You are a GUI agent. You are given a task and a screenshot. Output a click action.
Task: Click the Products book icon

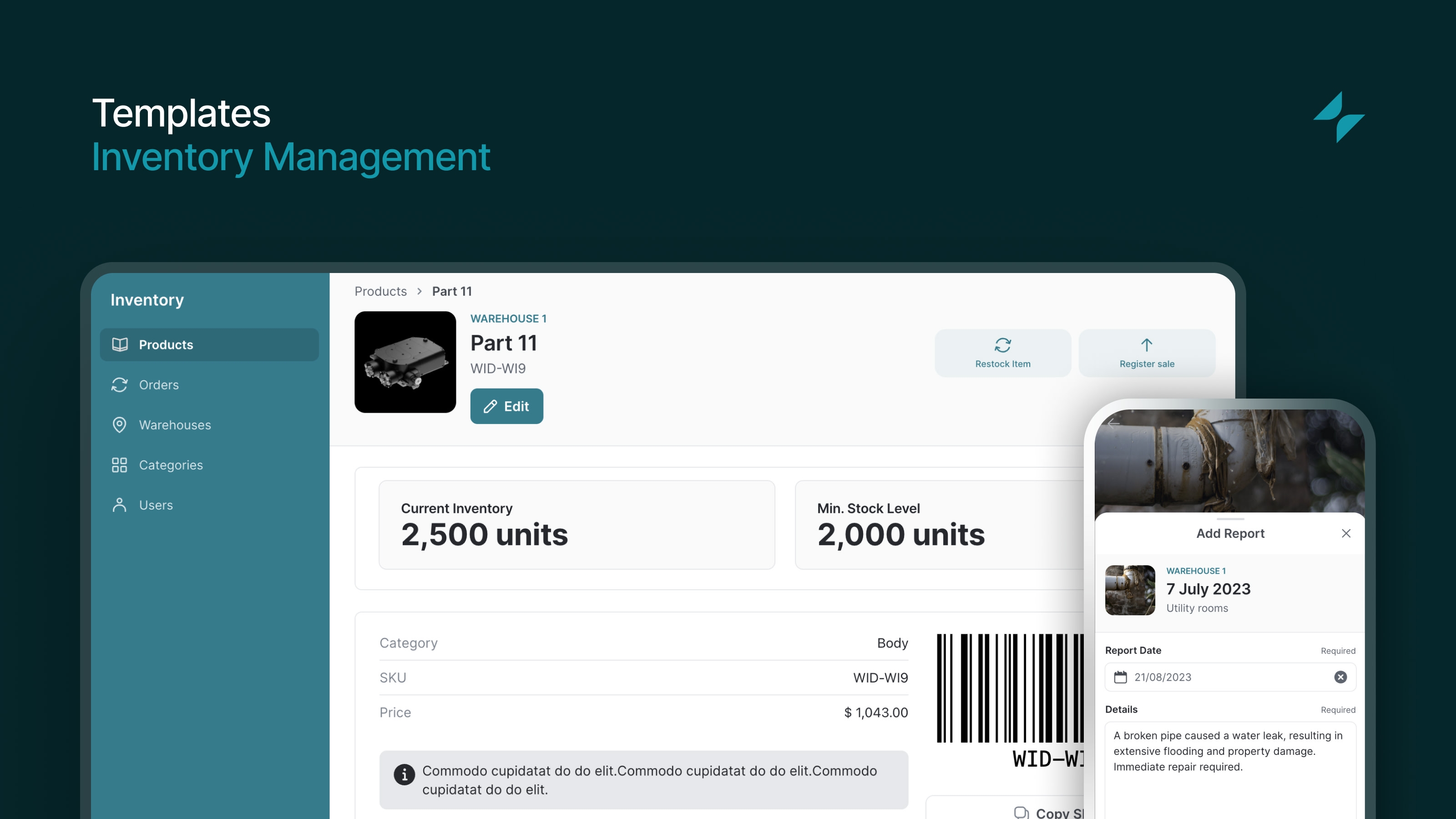tap(119, 344)
